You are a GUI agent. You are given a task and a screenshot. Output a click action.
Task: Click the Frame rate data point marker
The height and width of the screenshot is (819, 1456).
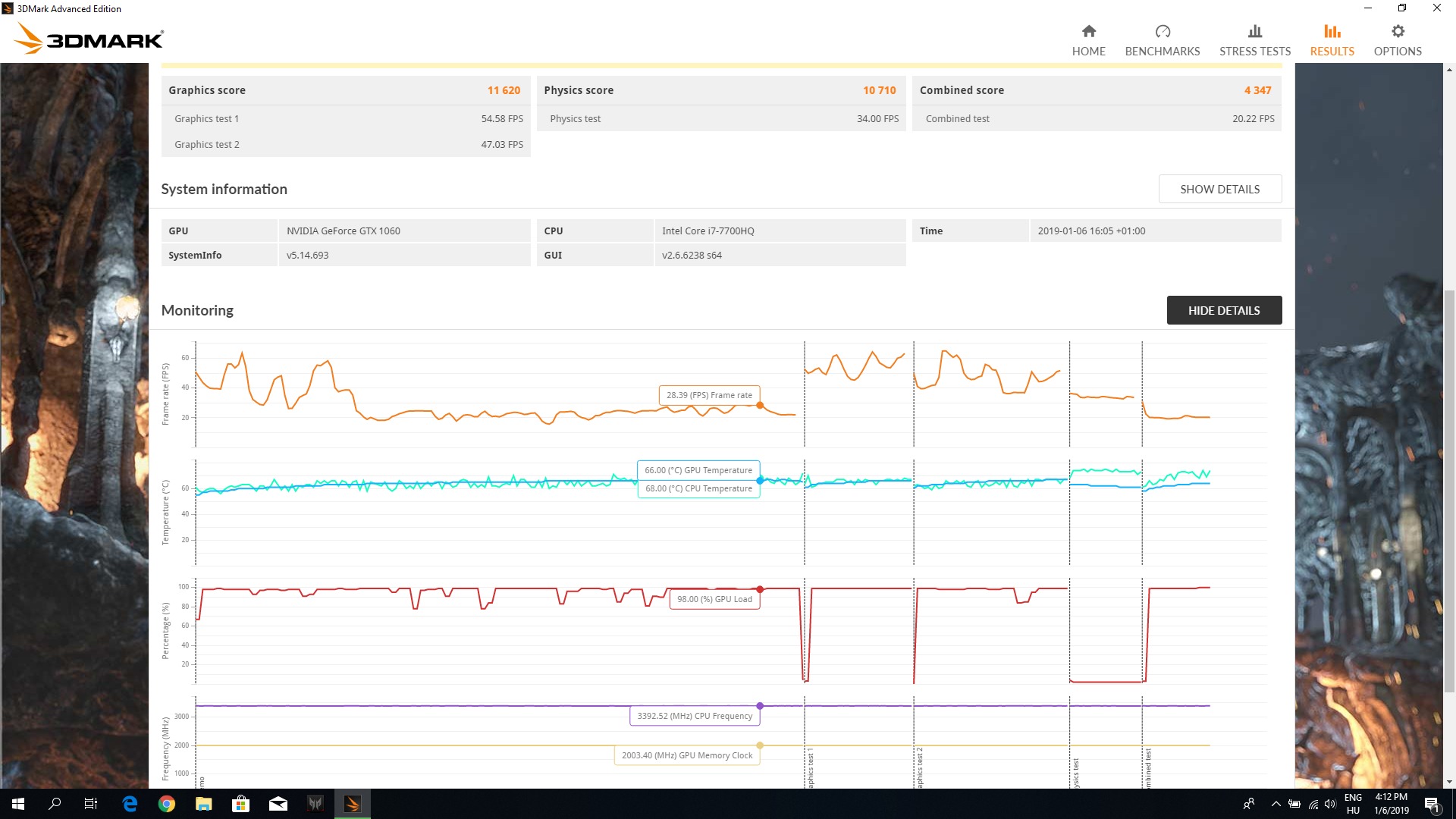tap(760, 405)
